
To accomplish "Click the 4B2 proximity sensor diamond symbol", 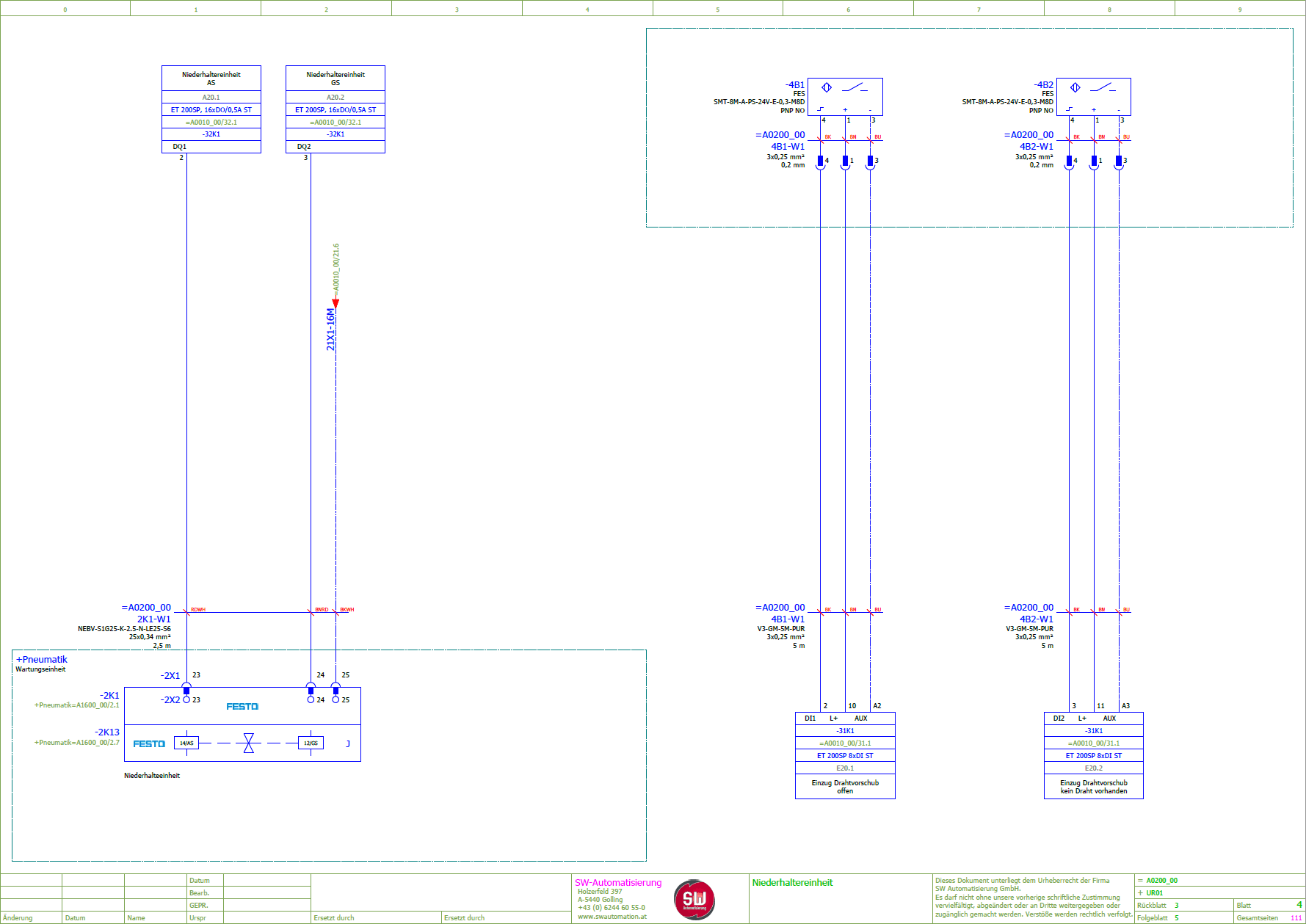I will [x=1075, y=87].
